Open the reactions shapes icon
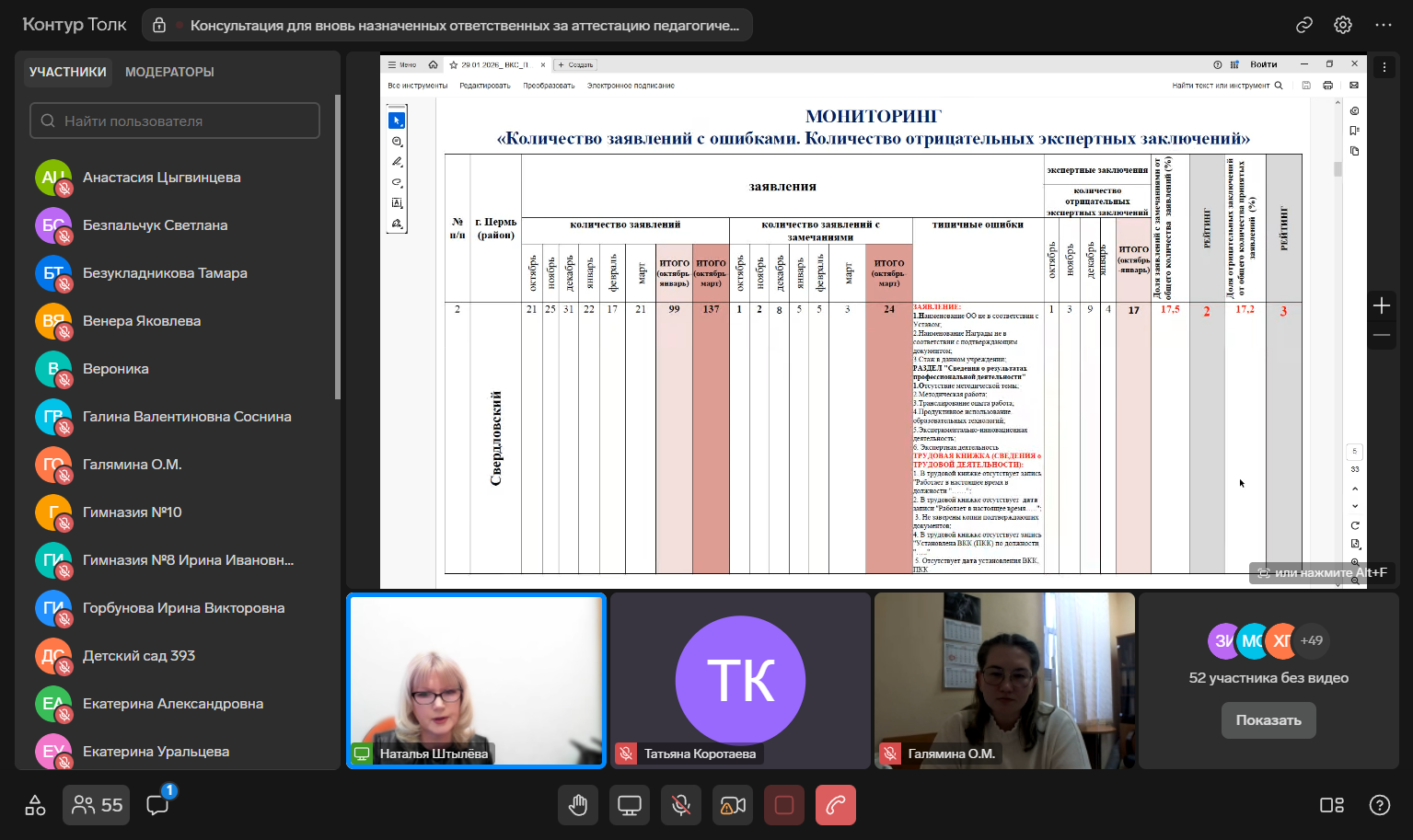This screenshot has width=1413, height=840. 35,805
